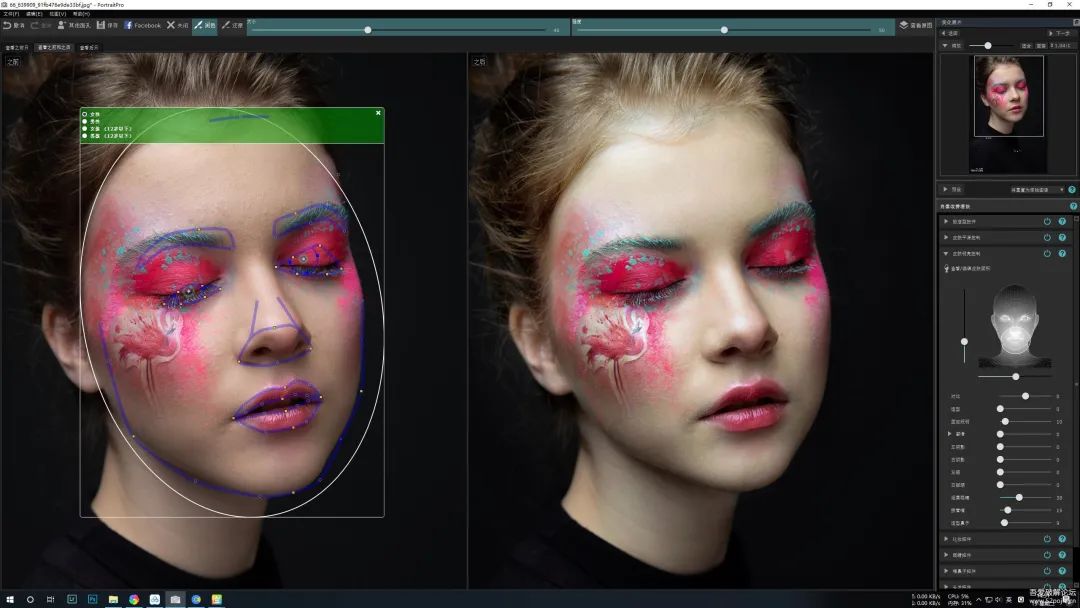Click the Save floppy disk icon

101,25
